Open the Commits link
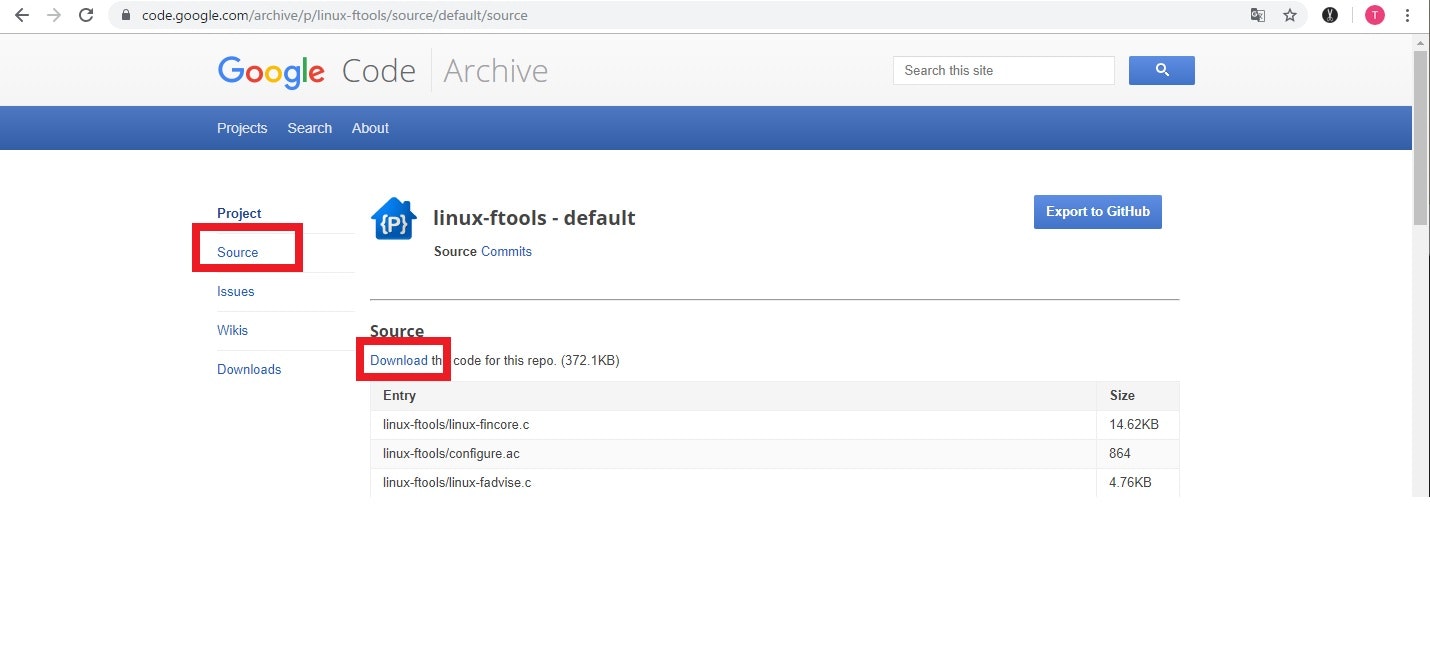This screenshot has height=648, width=1430. [x=506, y=251]
